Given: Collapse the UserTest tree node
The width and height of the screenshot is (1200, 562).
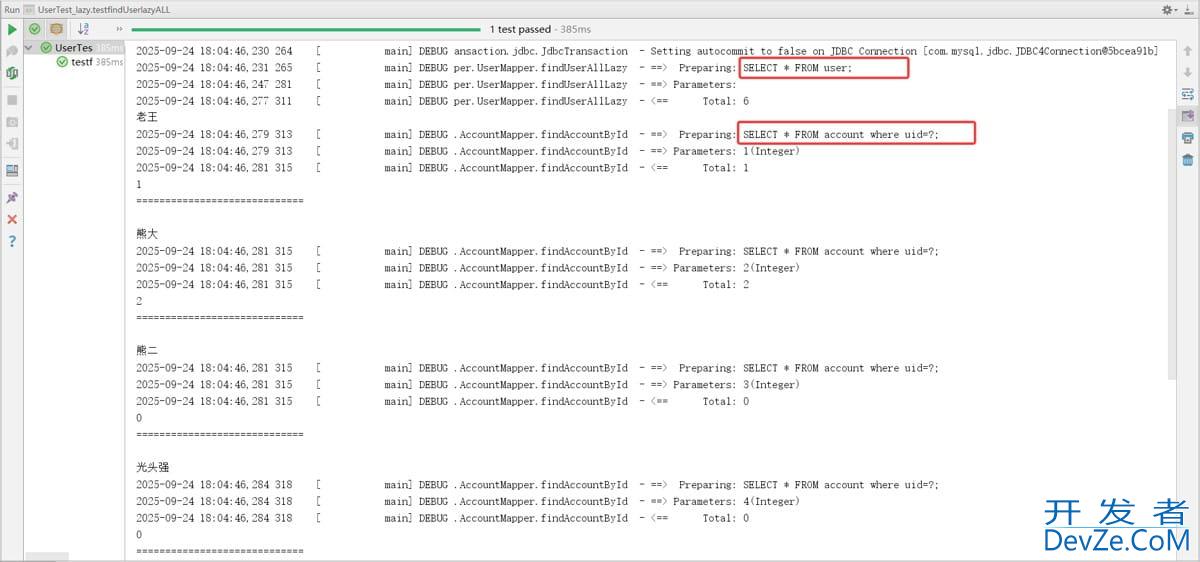Looking at the screenshot, I should [30, 47].
